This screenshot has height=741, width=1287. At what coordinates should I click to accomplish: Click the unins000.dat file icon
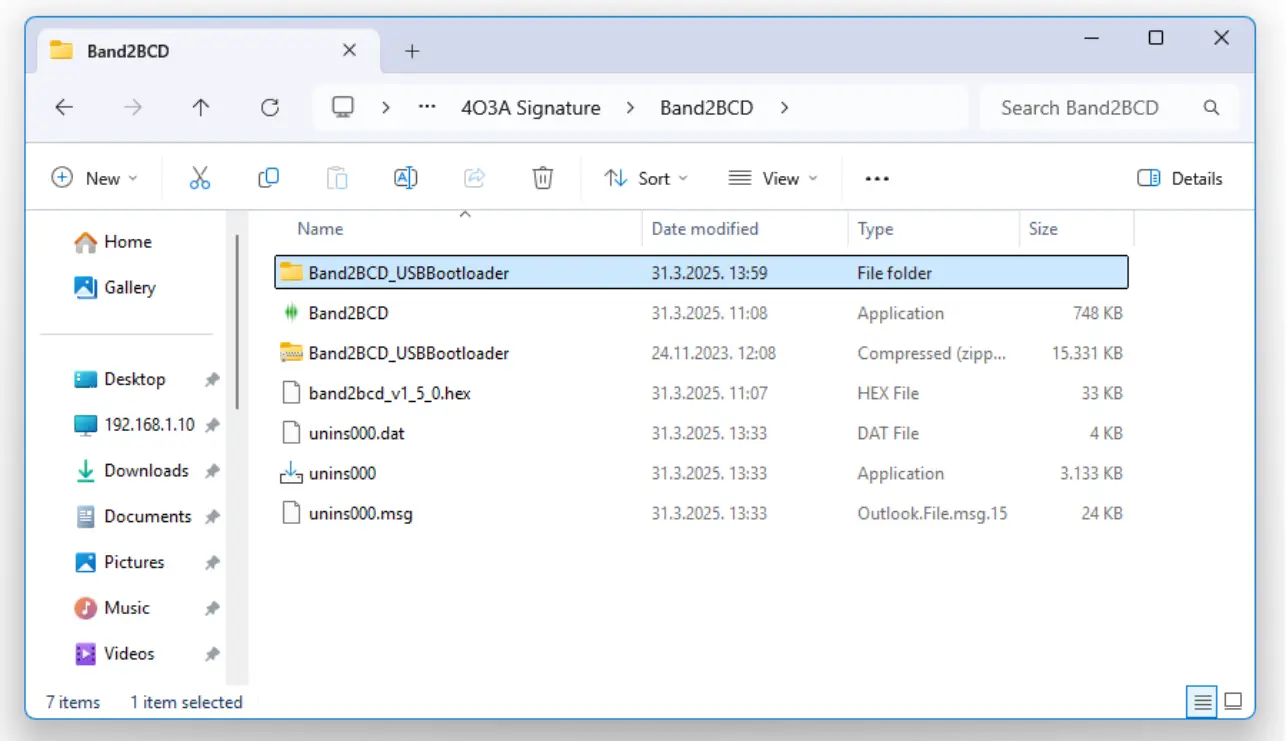pos(291,433)
